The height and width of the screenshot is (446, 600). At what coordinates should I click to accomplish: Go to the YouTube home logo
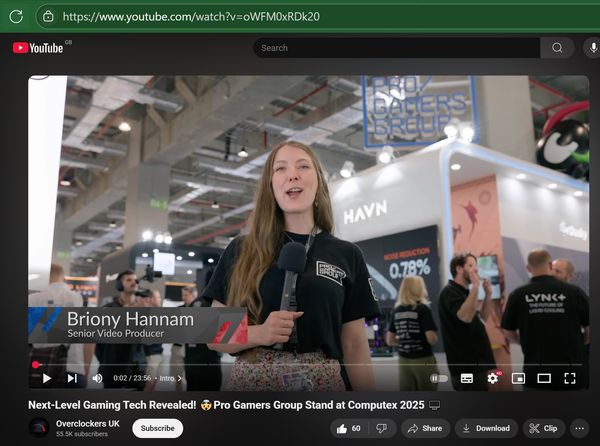tap(38, 48)
